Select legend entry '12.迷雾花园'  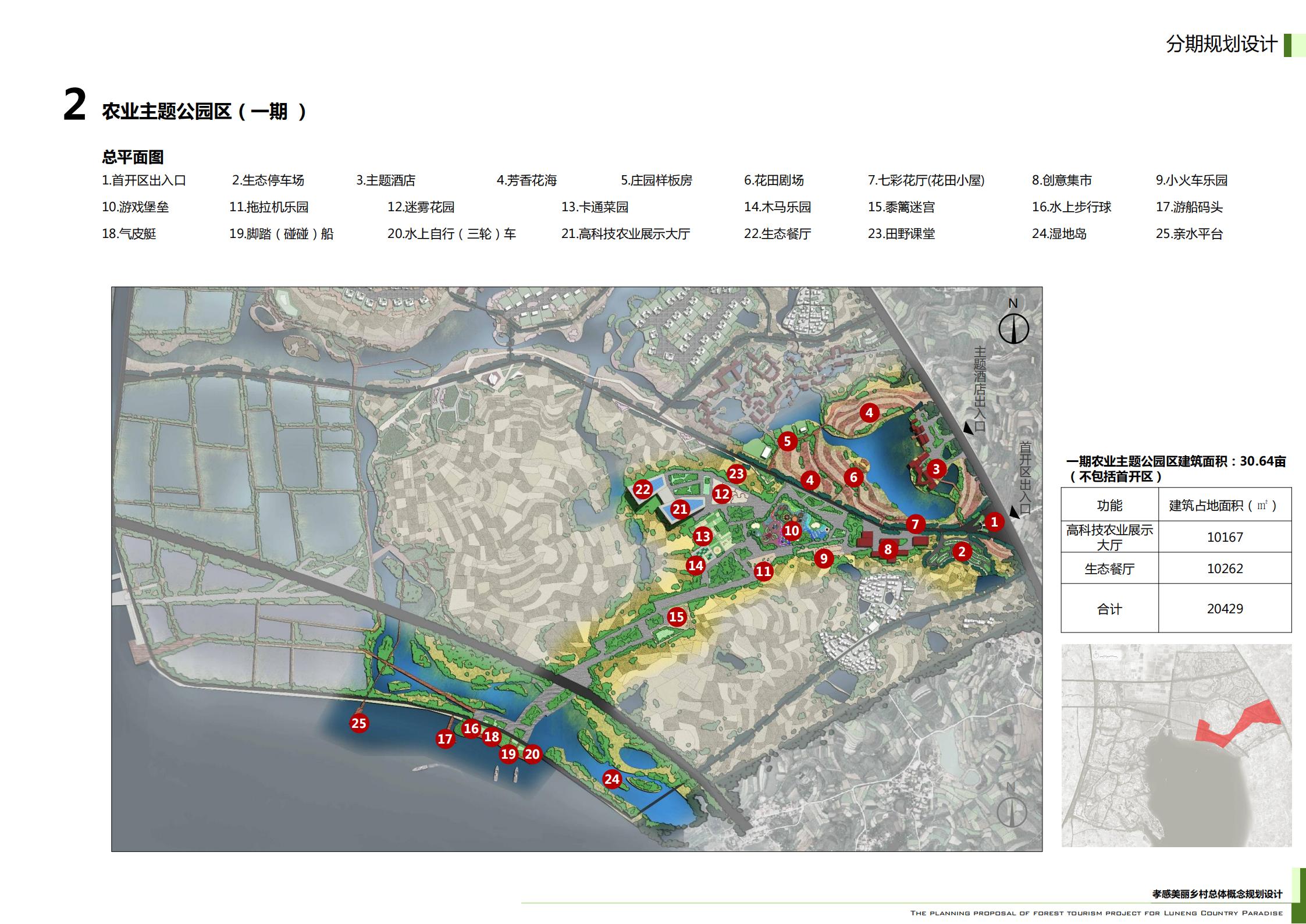pyautogui.click(x=421, y=207)
